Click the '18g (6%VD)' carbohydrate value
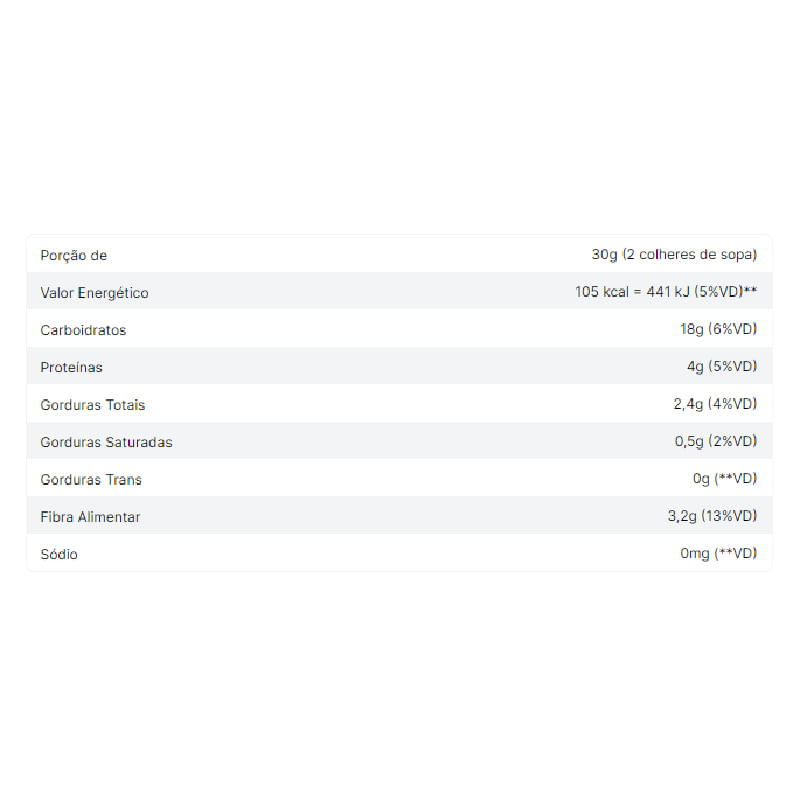 click(x=718, y=330)
